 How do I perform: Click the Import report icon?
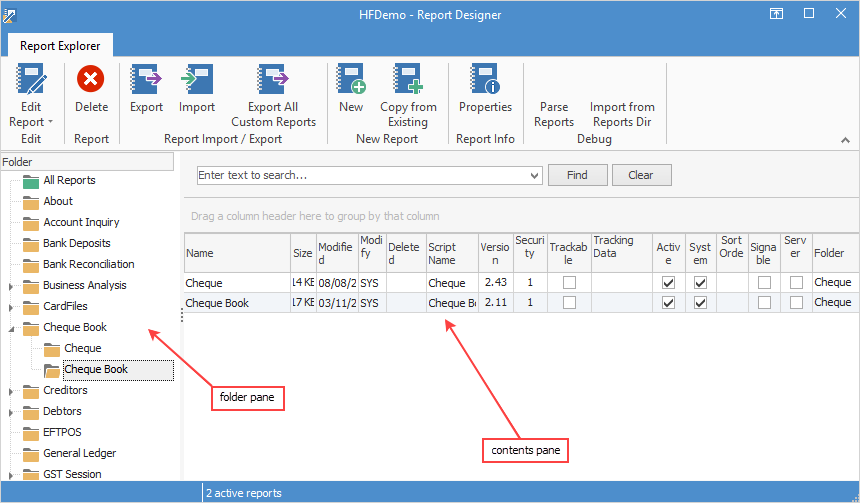(197, 79)
